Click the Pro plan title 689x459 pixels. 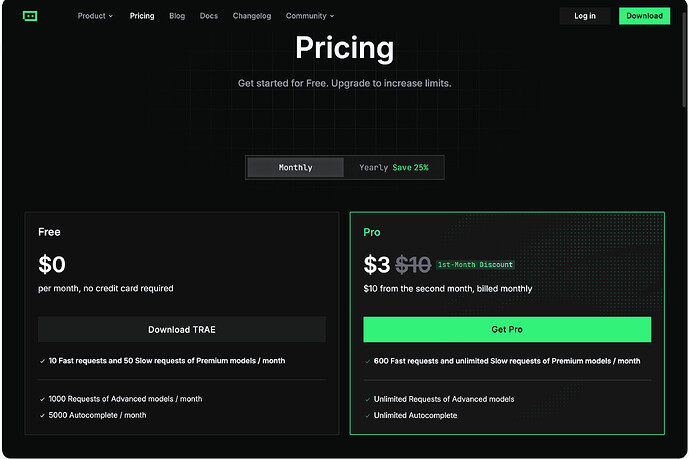pos(372,232)
